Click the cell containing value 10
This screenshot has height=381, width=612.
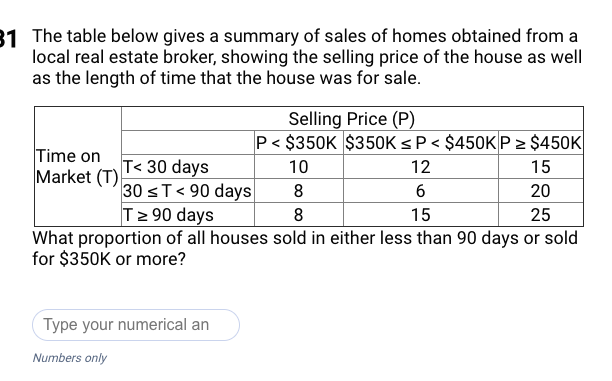pos(299,167)
